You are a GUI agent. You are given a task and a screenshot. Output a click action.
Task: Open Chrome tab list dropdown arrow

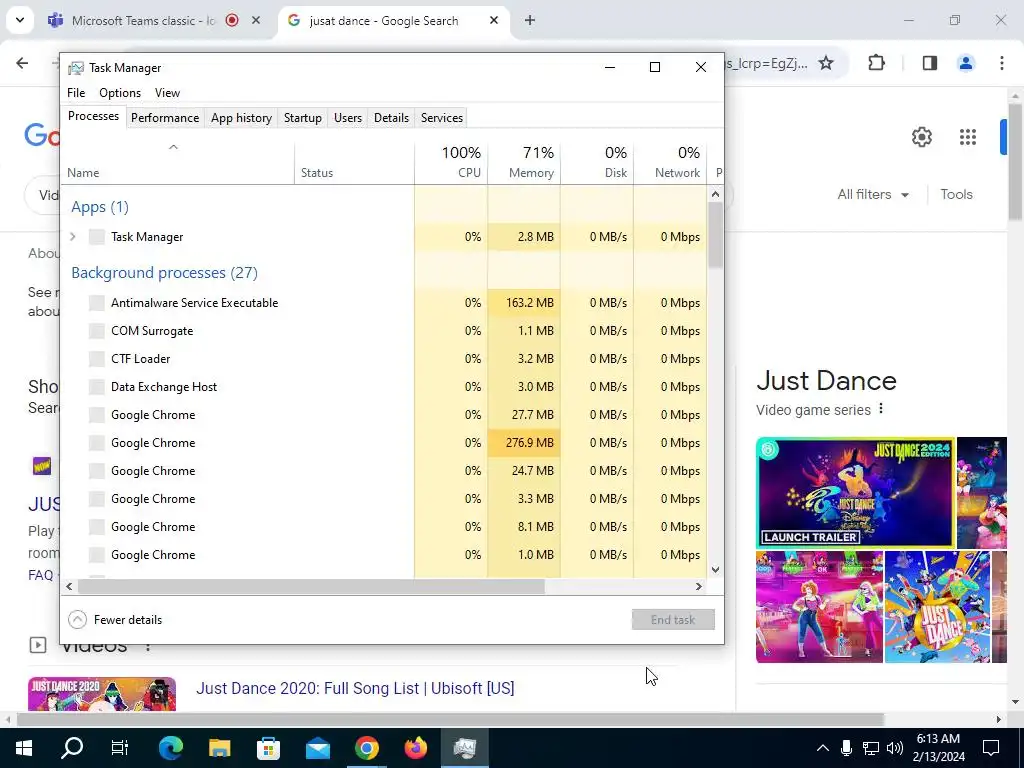tap(20, 20)
